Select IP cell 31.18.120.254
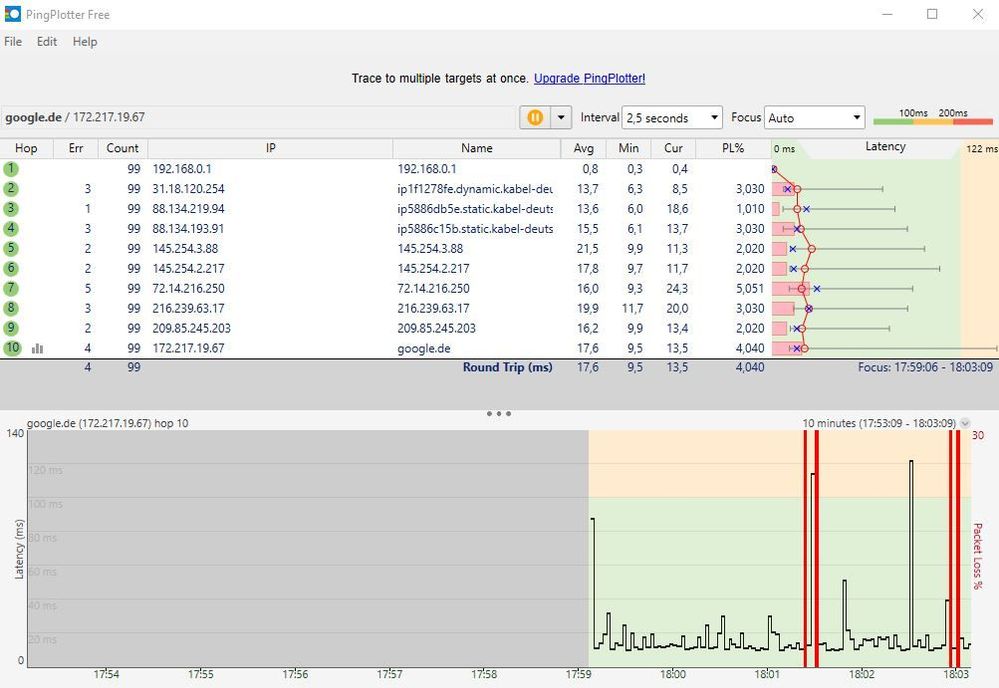999x688 pixels. coord(189,189)
